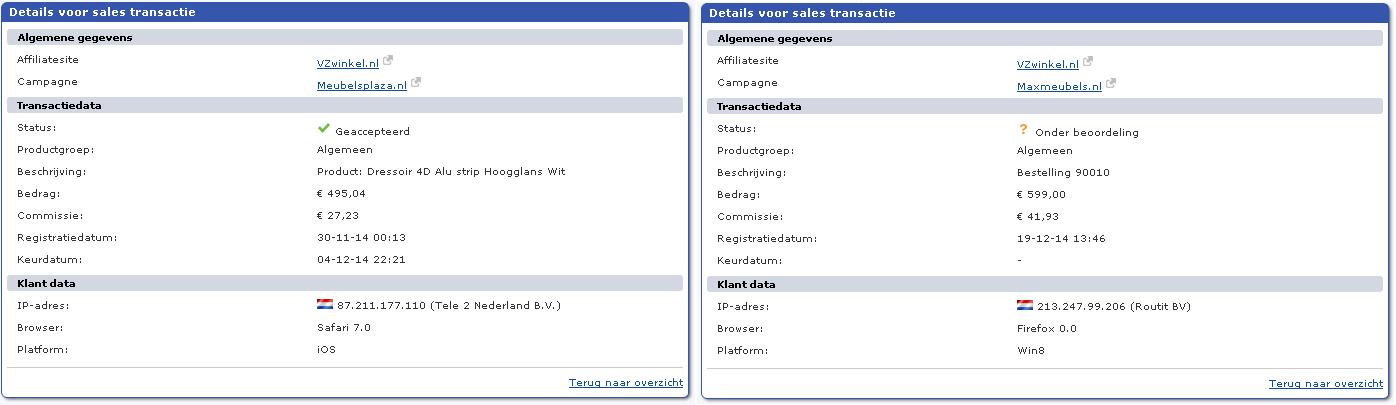Image resolution: width=1396 pixels, height=405 pixels.
Task: Open the Maxmeubels.nl campaign link
Action: (x=1059, y=86)
